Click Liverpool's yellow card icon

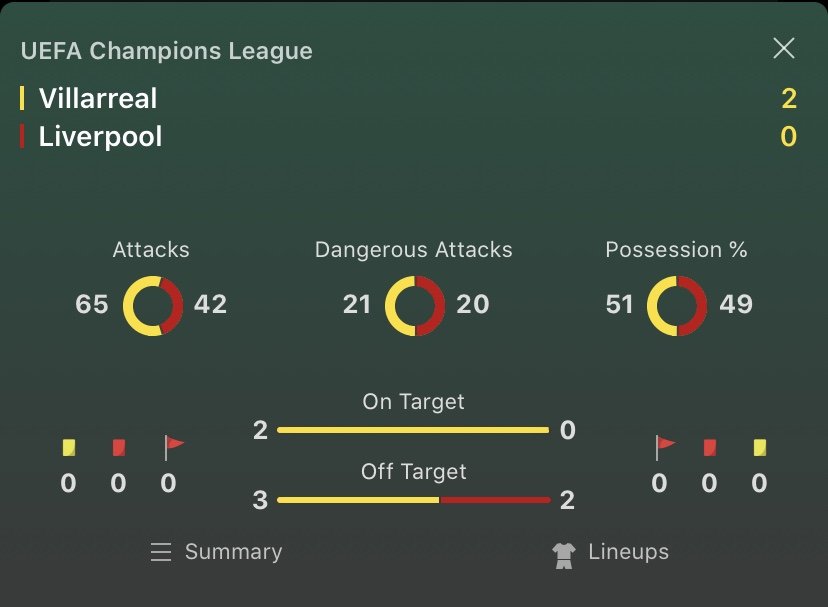pyautogui.click(x=759, y=447)
